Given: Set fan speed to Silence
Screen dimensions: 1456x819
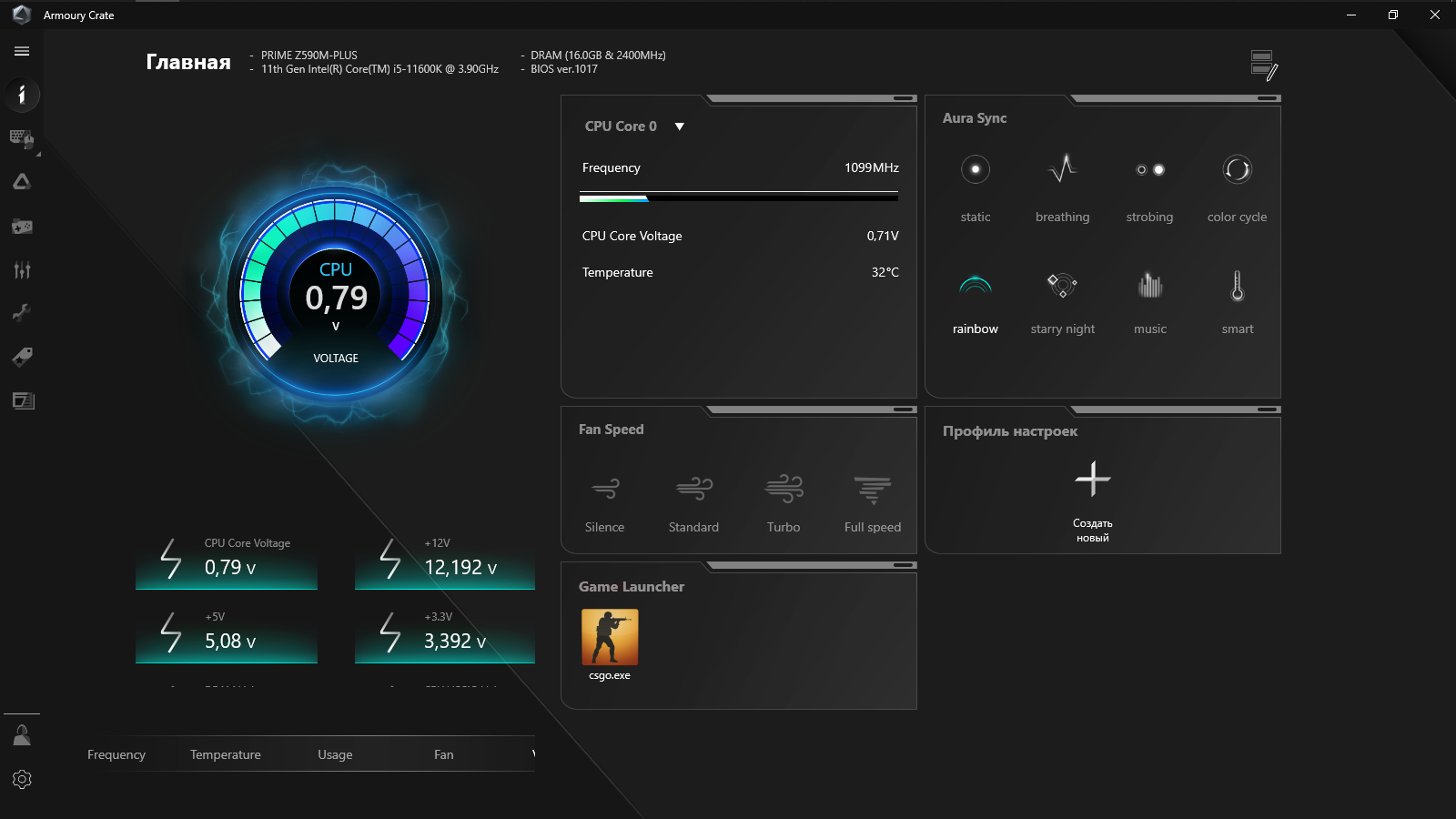Looking at the screenshot, I should 605,503.
